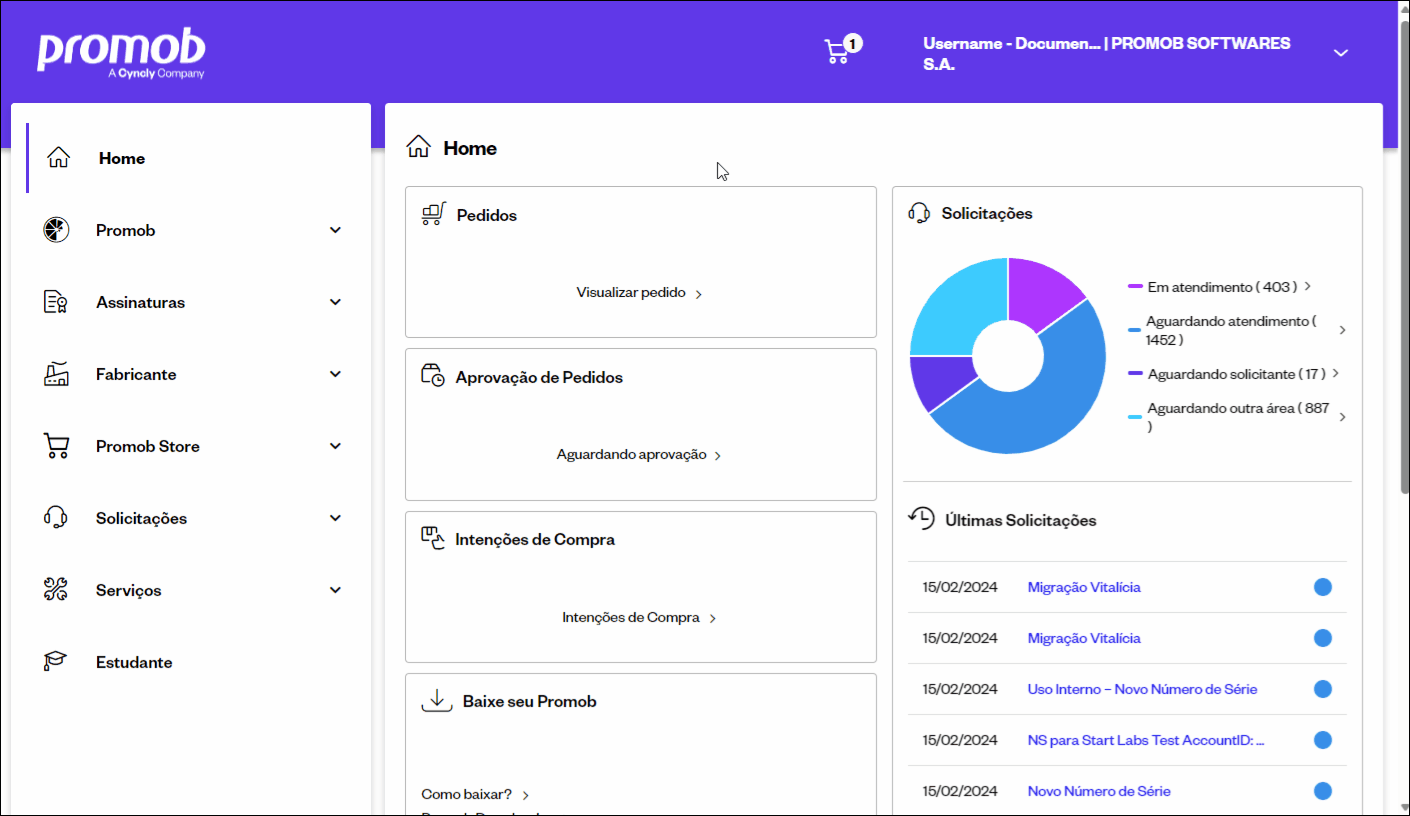
Task: Click the Promob Store cart icon in sidebar
Action: [57, 446]
